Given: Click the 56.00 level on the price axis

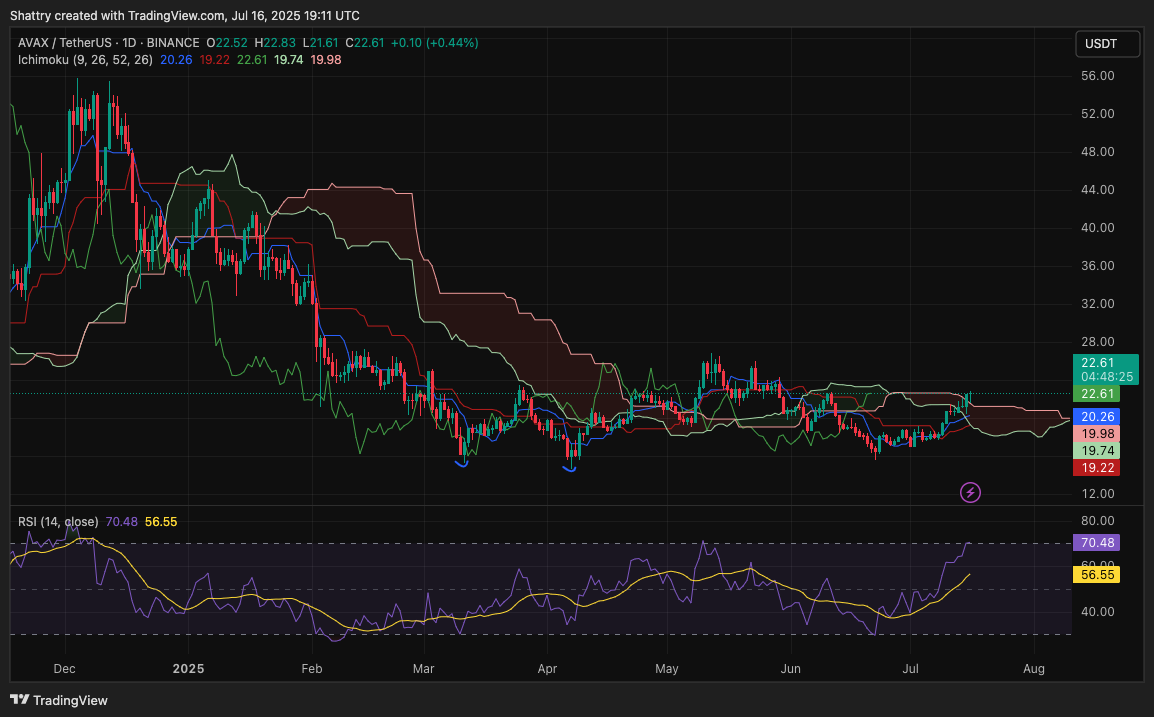Looking at the screenshot, I should pos(1098,76).
